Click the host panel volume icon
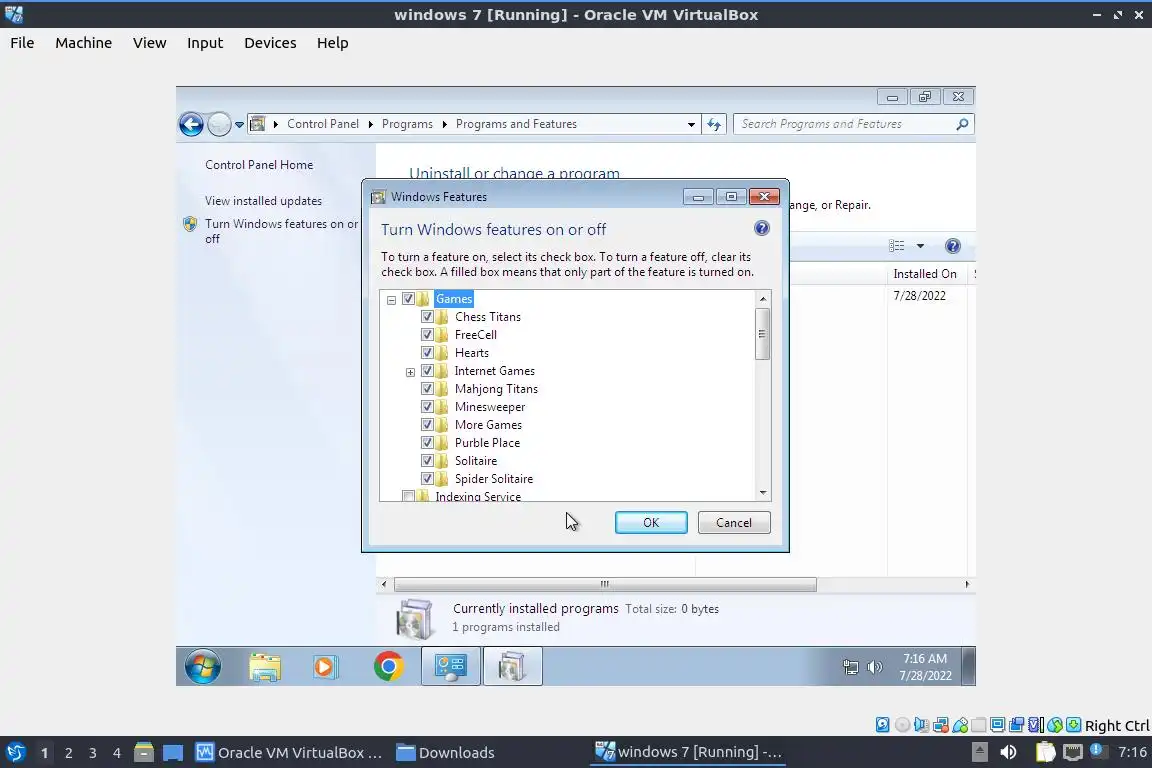Screen dimensions: 1152x768 pyautogui.click(x=1009, y=752)
